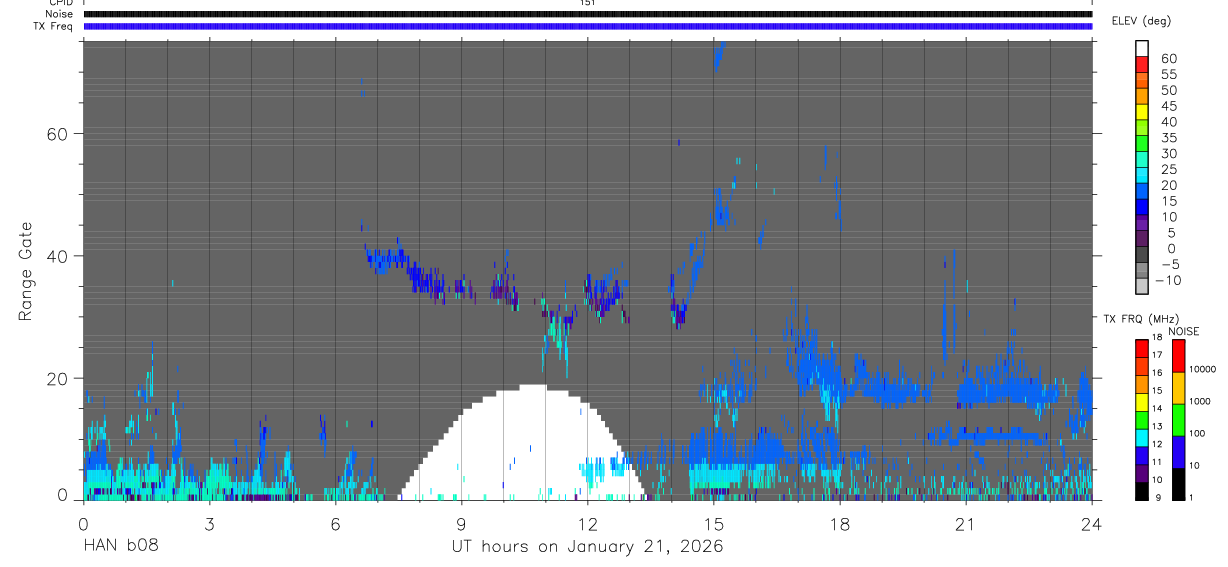Click the "TX FRQ (MHz)" legend title
Screen dimensions: 1228x567
click(1133, 318)
